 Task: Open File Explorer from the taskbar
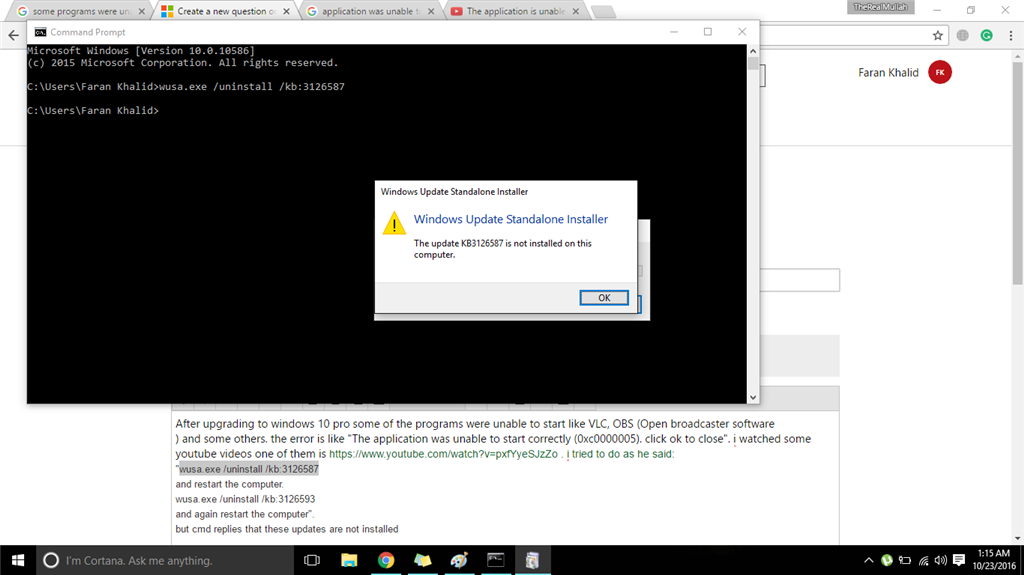pyautogui.click(x=349, y=561)
